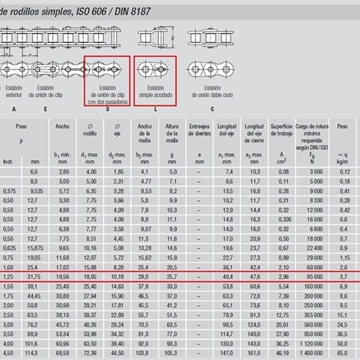The width and height of the screenshot is (360, 360).
Task: Click the link height cell '105,3'
Action: pyautogui.click(x=171, y=353)
